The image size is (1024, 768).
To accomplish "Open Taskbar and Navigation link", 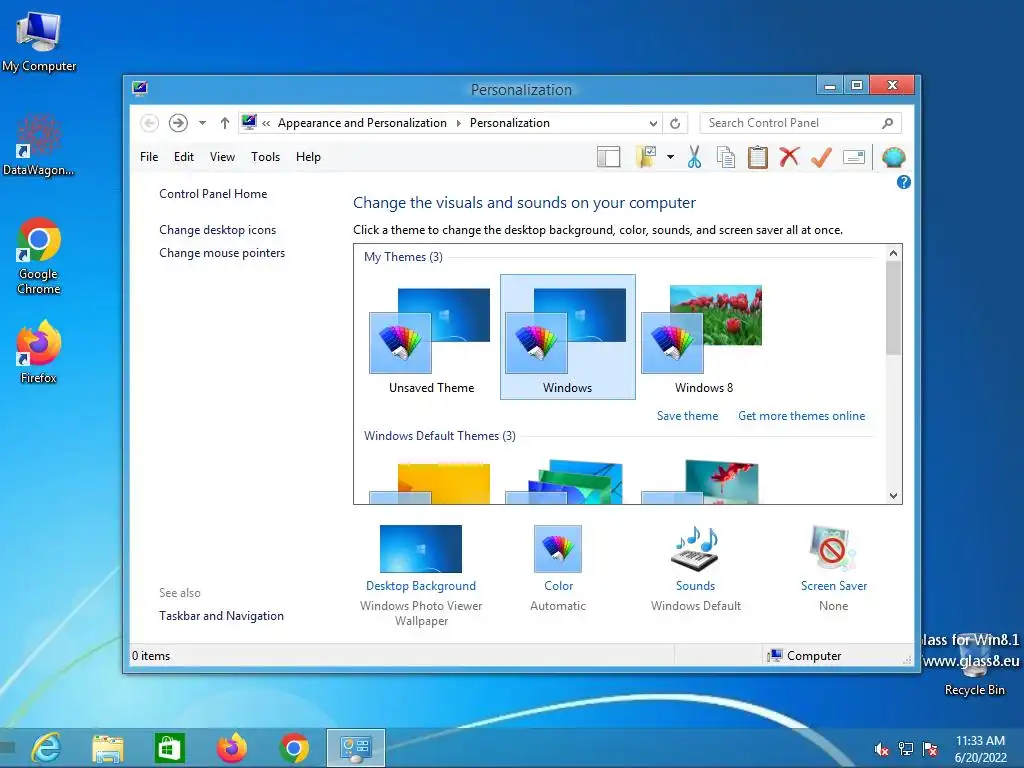I will 221,616.
